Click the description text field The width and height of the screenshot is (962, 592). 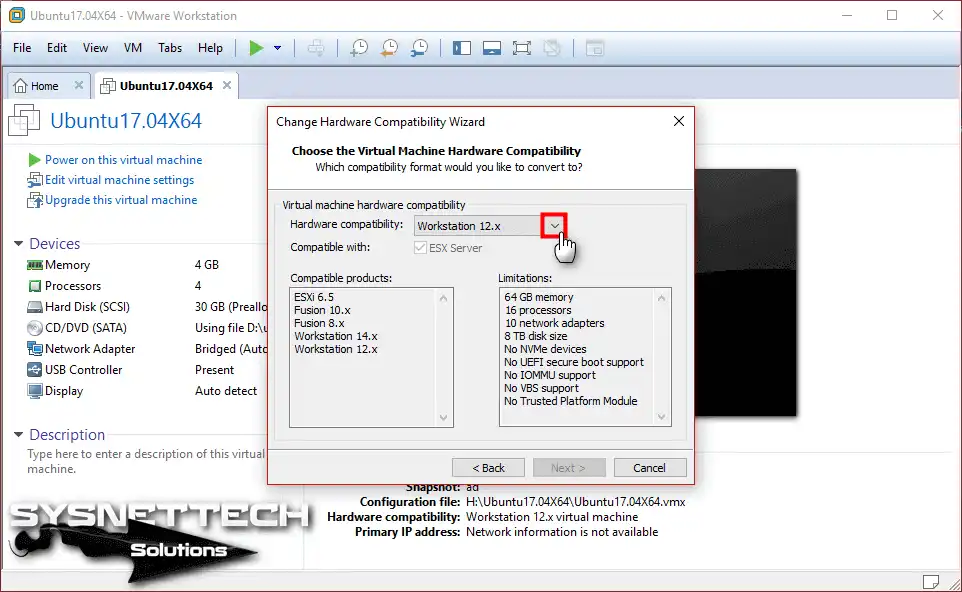tap(145, 461)
